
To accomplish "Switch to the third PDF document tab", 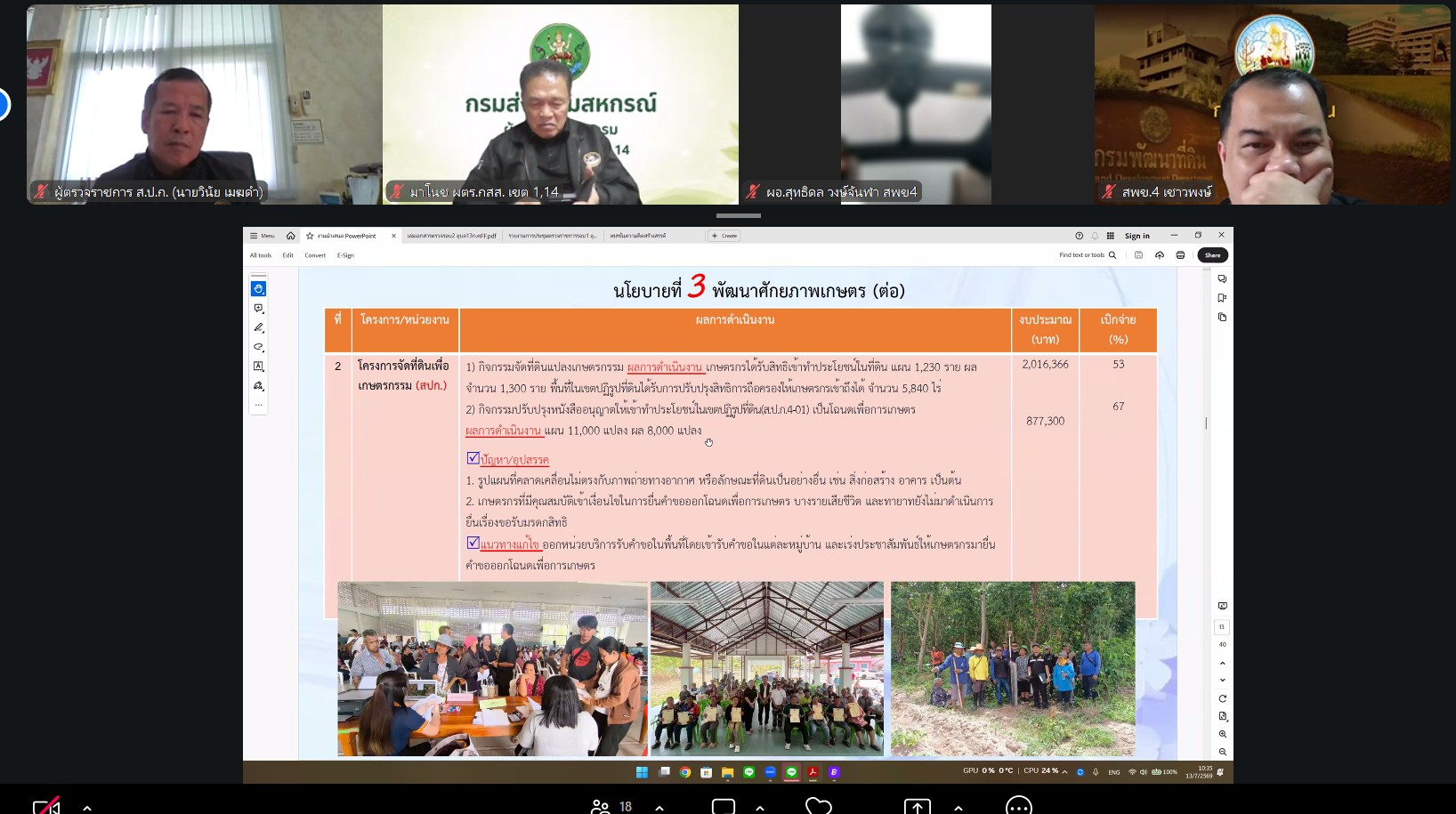I will pyautogui.click(x=553, y=236).
